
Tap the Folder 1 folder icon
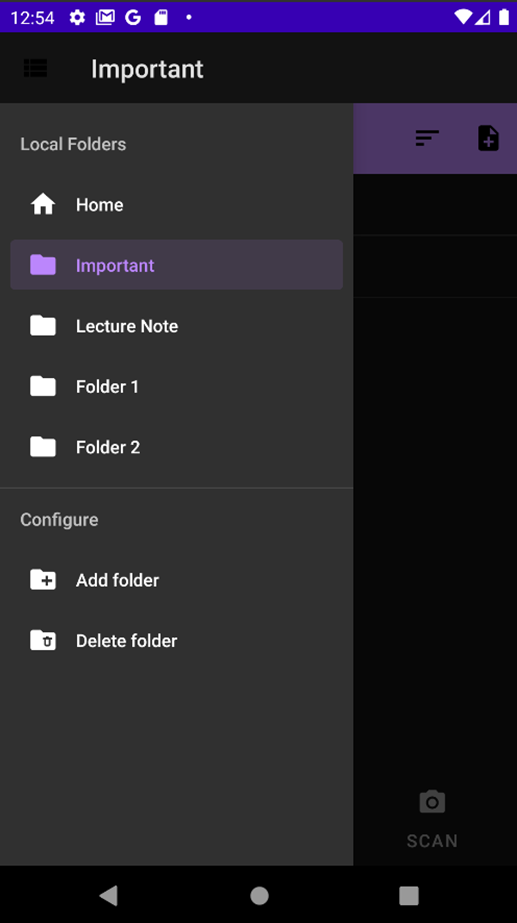click(43, 386)
